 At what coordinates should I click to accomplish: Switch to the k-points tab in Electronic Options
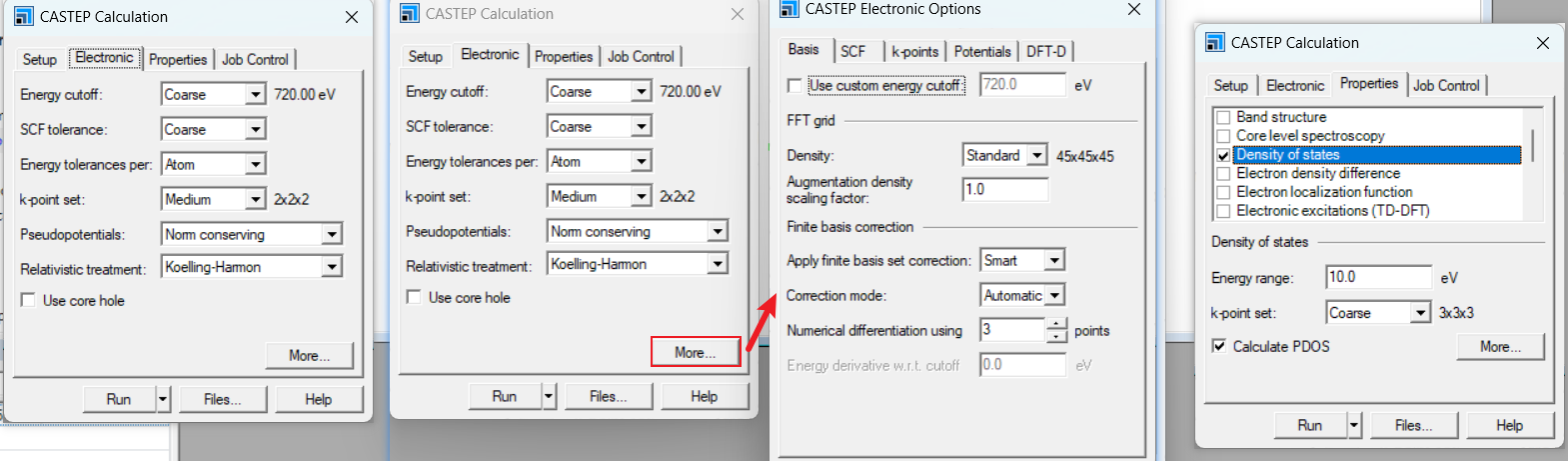(x=915, y=51)
